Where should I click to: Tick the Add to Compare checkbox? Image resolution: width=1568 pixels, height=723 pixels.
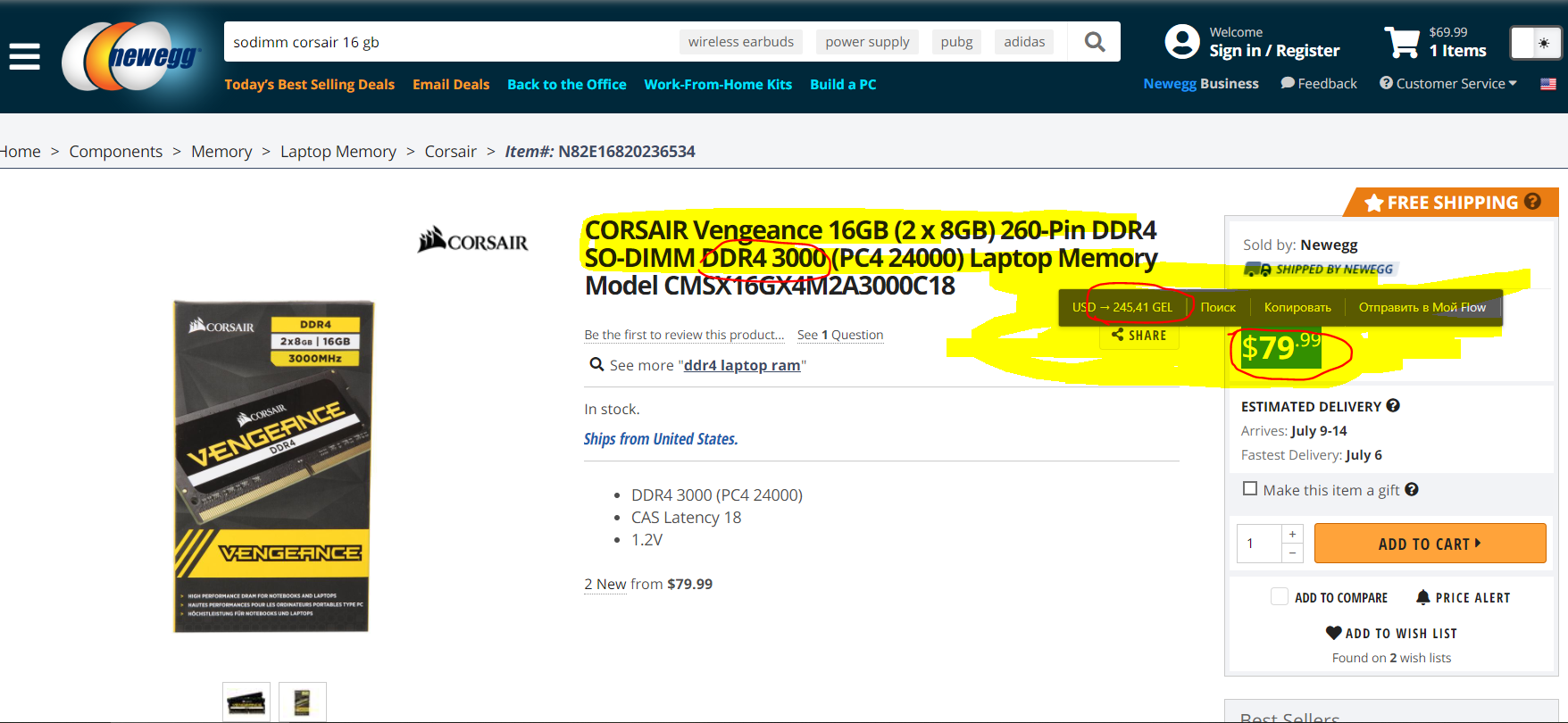pos(1280,597)
